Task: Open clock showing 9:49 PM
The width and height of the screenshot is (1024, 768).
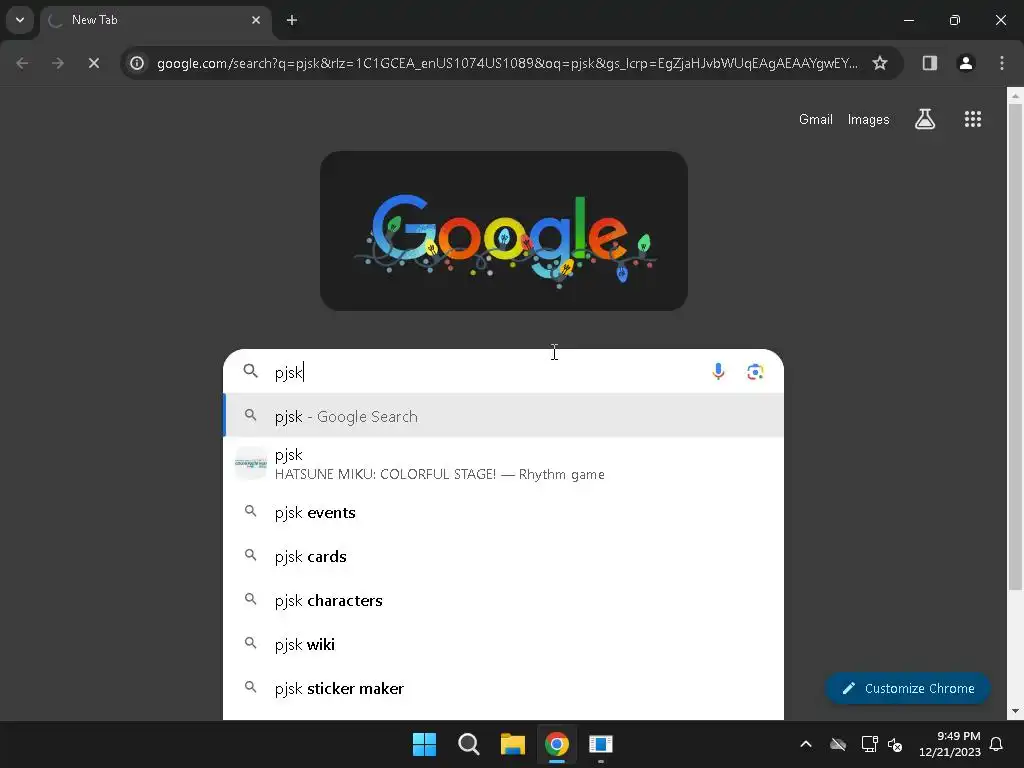Action: click(950, 744)
